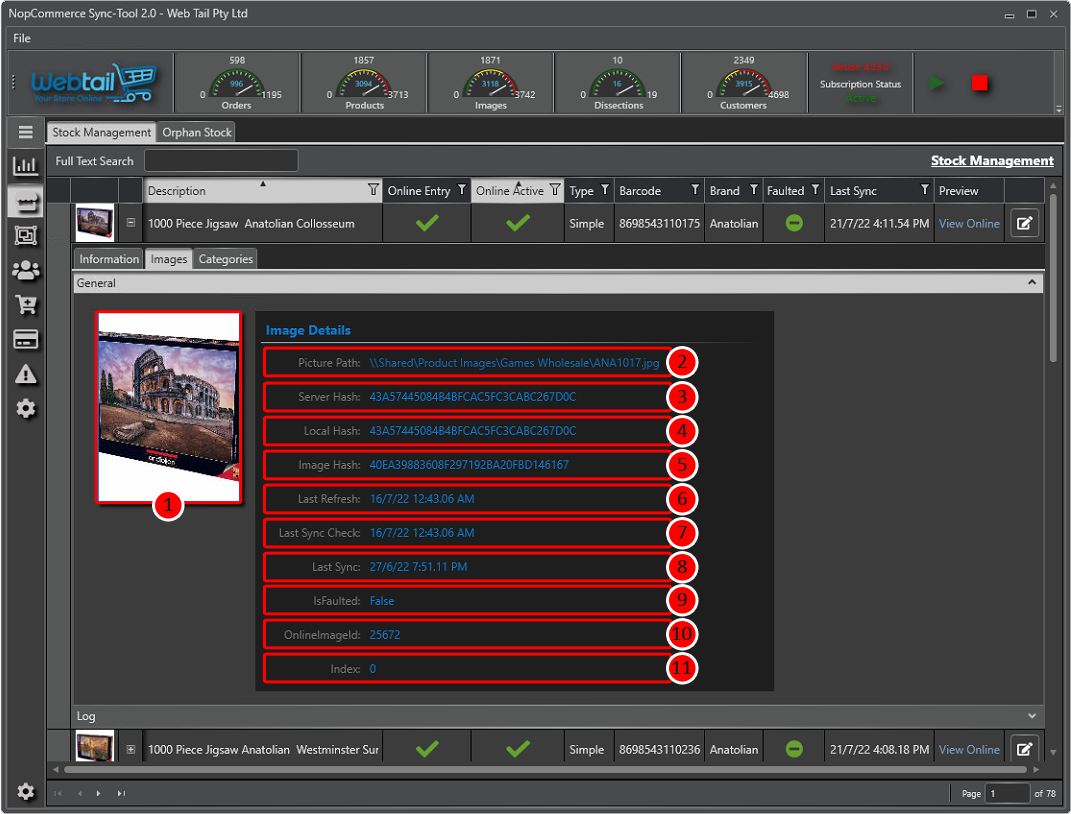1071x814 pixels.
Task: Click the edit icon for Anatolian Collosseum row
Action: pos(1024,223)
